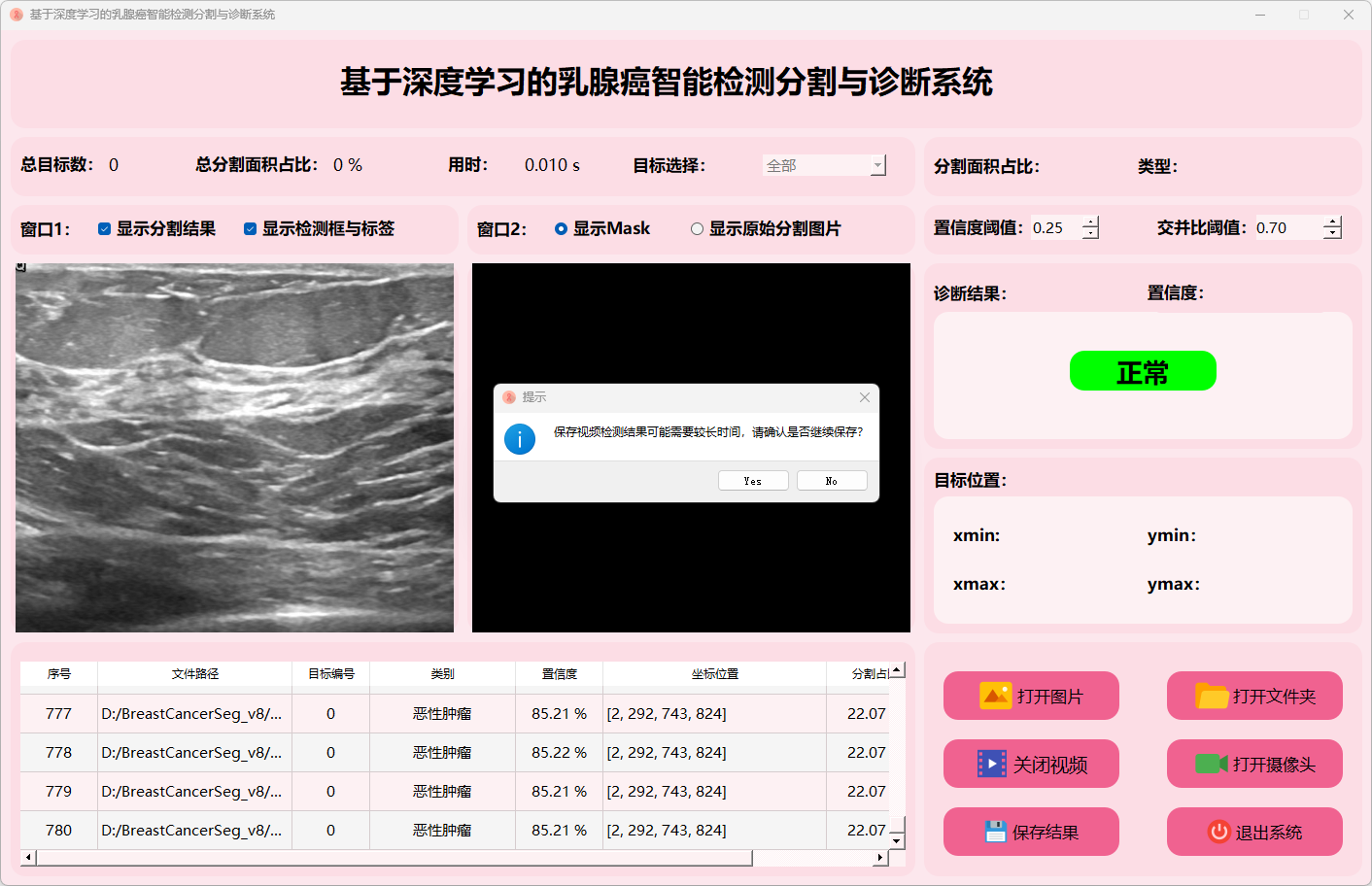Close the 提示 dialog with its X
Image resolution: width=1372 pixels, height=886 pixels.
pos(865,397)
